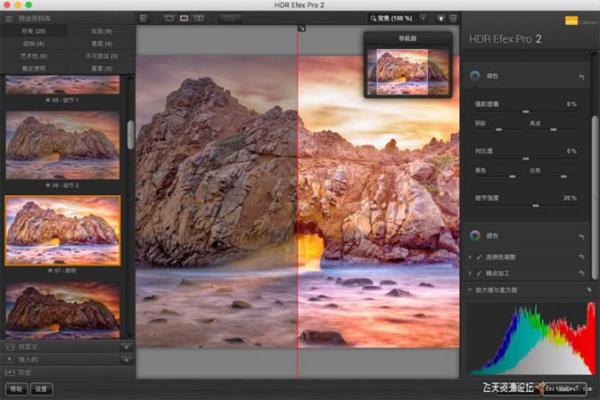Click the Help button at bottom left
600x400 pixels.
pyautogui.click(x=17, y=388)
